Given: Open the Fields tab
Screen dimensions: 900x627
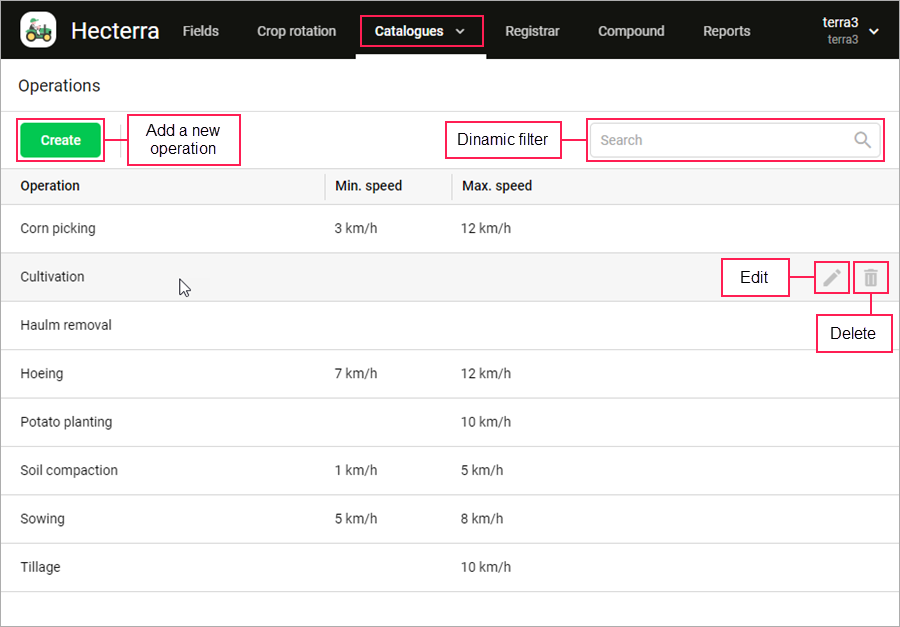Looking at the screenshot, I should [x=200, y=31].
